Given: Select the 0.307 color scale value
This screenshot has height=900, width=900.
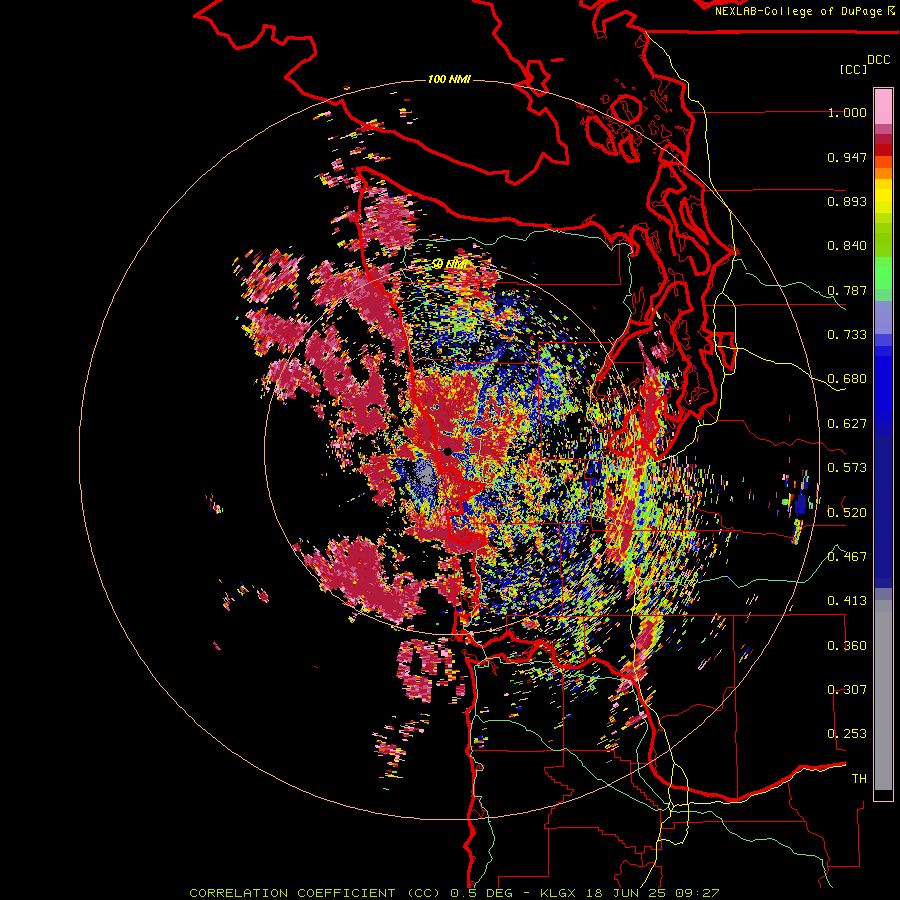Looking at the screenshot, I should (x=847, y=689).
